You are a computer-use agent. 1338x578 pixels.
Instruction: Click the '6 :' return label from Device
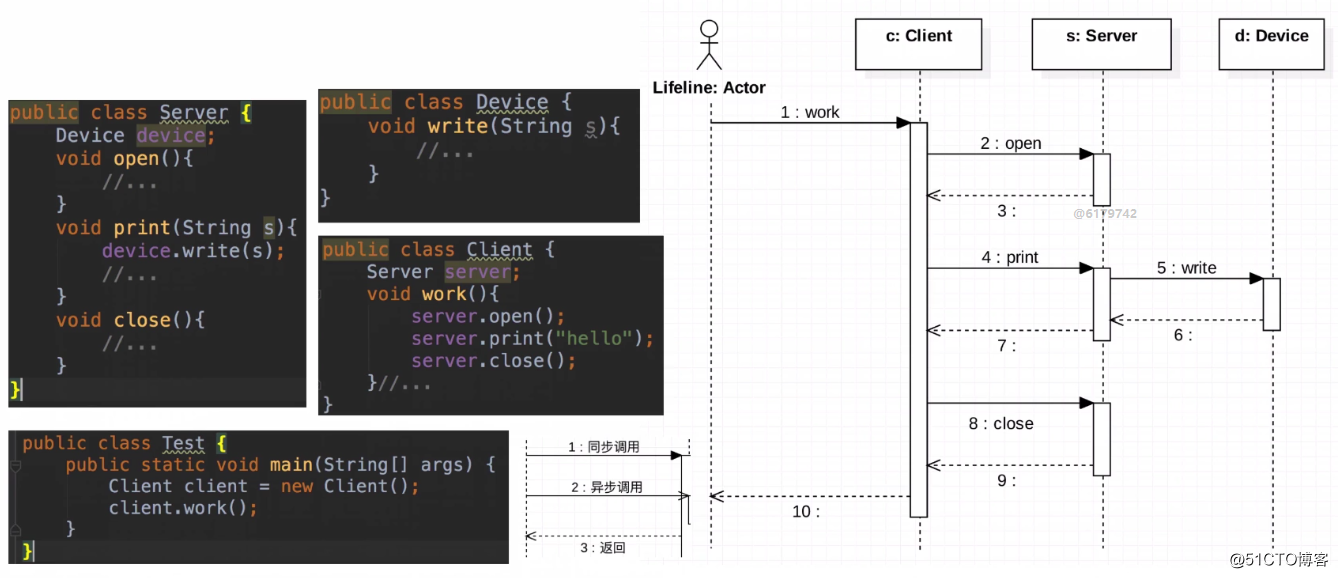coord(1183,335)
